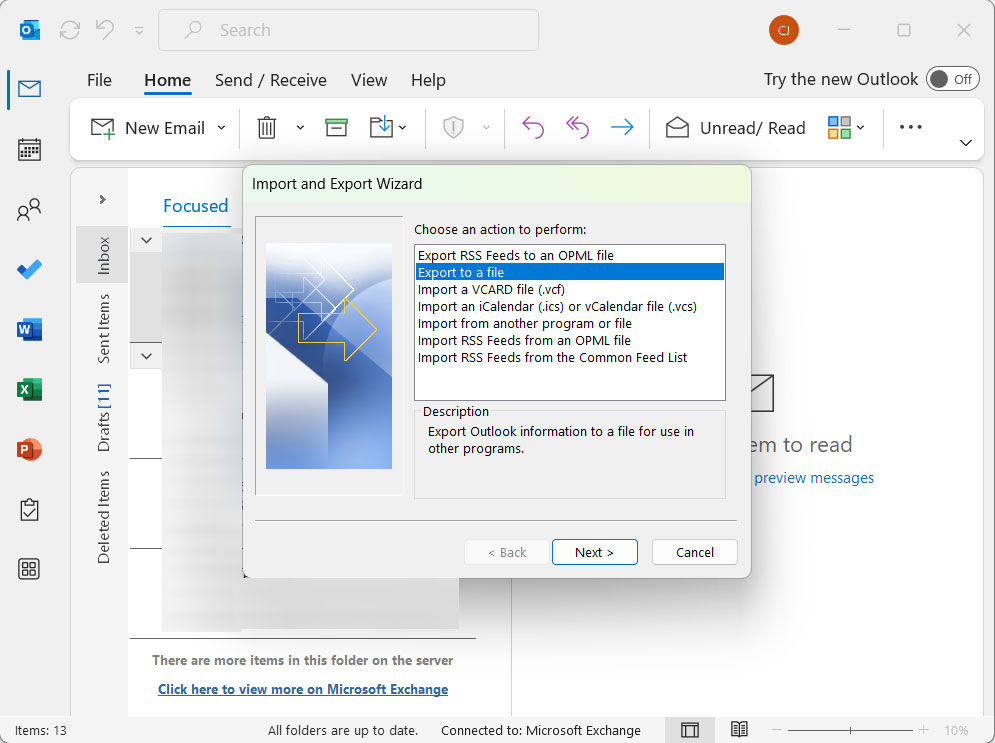
Task: Switch to the Send / Receive tab
Action: tap(270, 80)
